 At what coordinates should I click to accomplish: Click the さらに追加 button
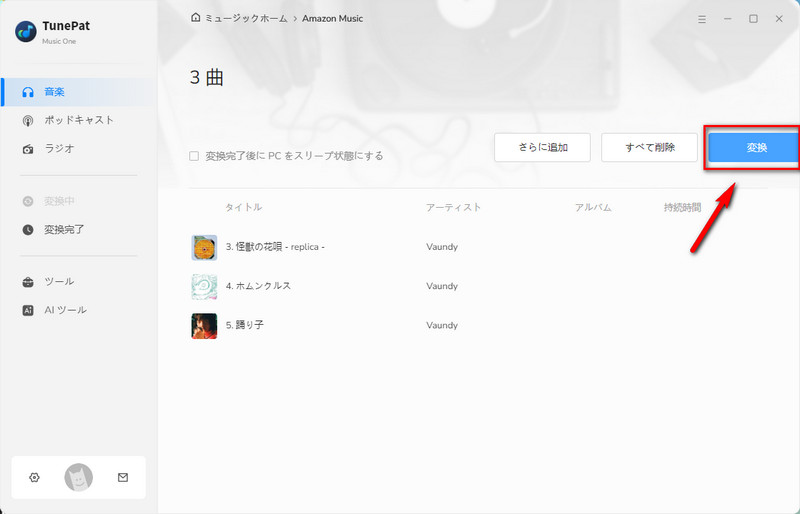coord(542,148)
